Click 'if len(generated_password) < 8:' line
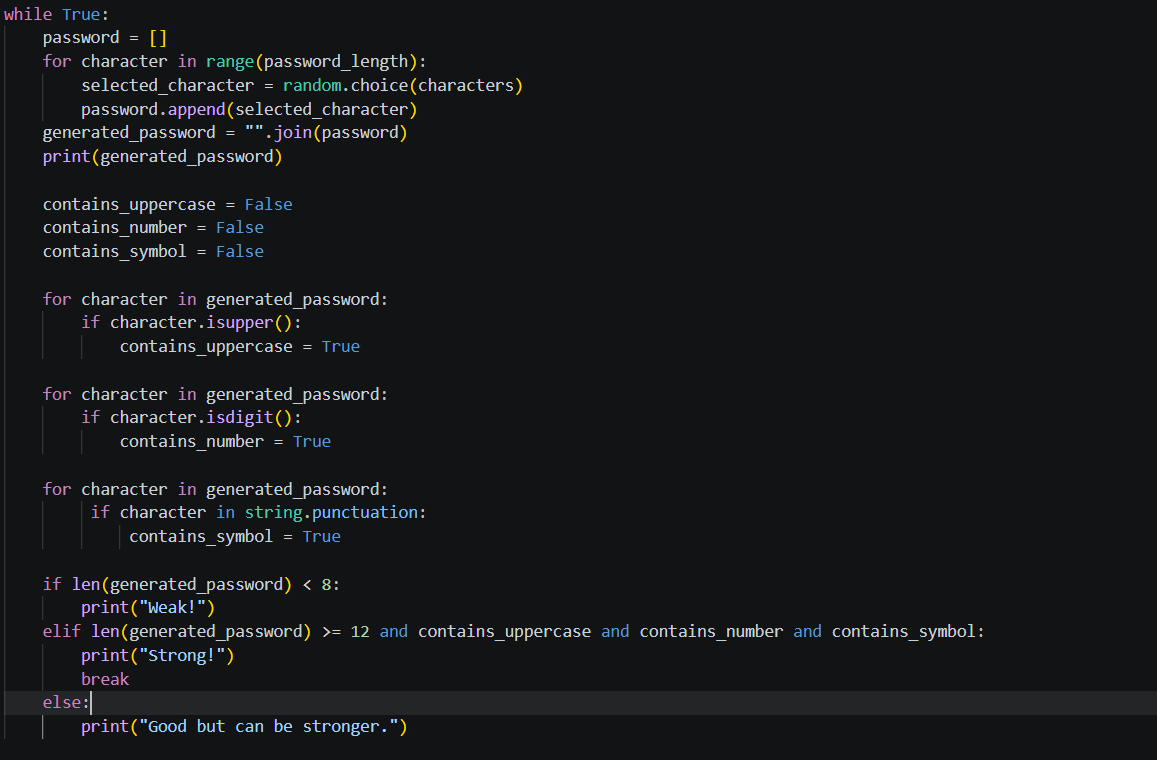 (x=191, y=584)
